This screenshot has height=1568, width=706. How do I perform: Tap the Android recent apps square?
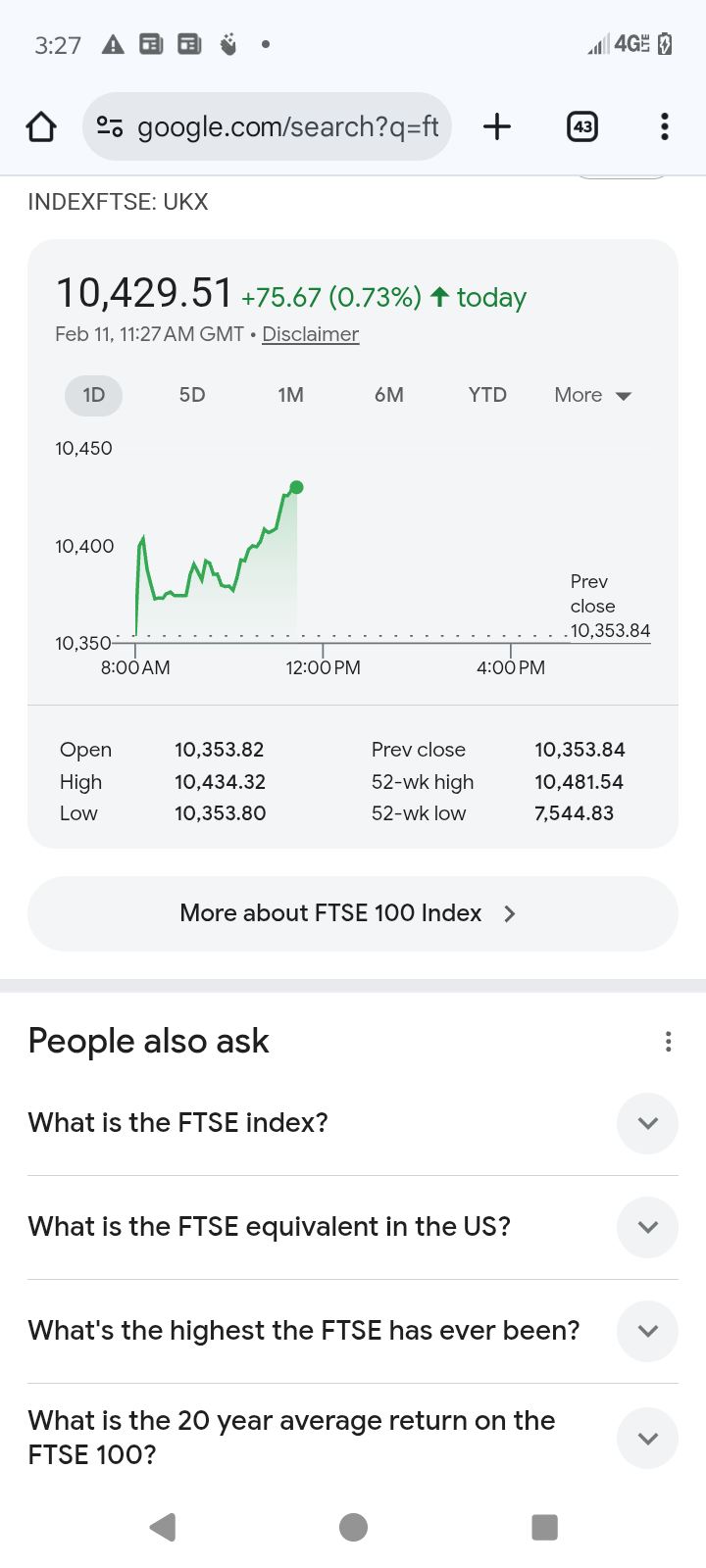[544, 1527]
